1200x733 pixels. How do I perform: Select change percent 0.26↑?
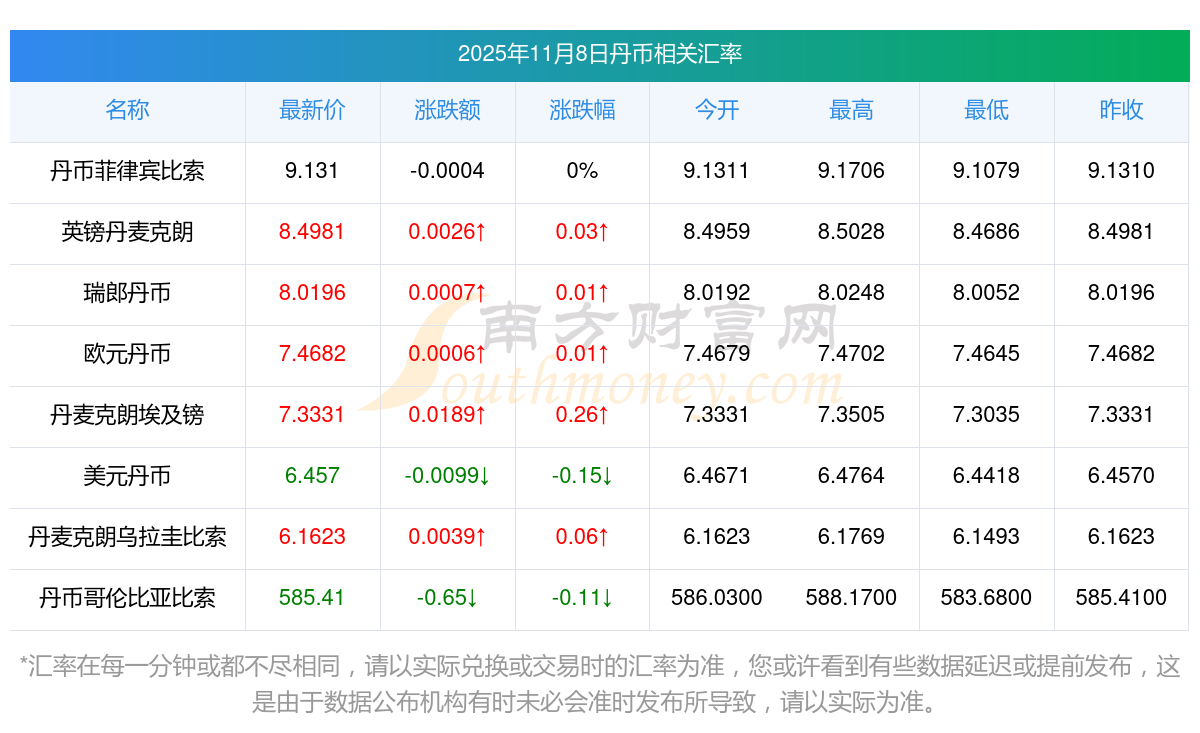coord(582,415)
